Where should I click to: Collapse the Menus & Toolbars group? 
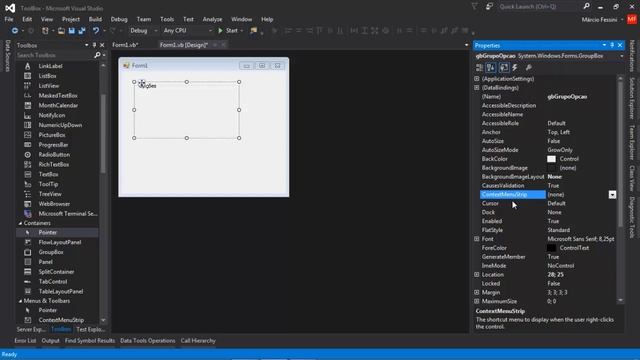[20, 301]
